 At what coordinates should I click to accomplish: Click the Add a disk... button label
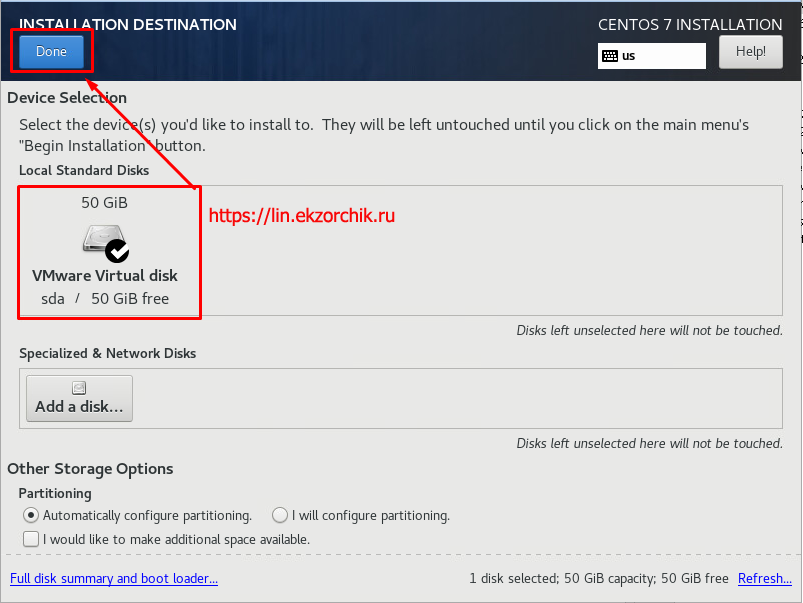point(79,407)
